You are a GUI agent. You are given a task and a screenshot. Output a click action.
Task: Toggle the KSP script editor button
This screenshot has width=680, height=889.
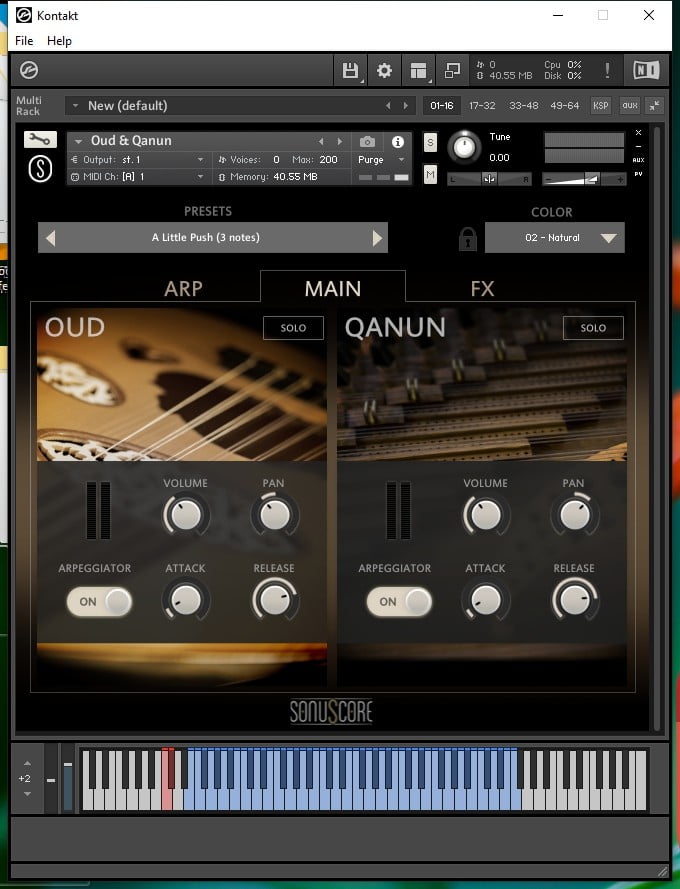(601, 105)
